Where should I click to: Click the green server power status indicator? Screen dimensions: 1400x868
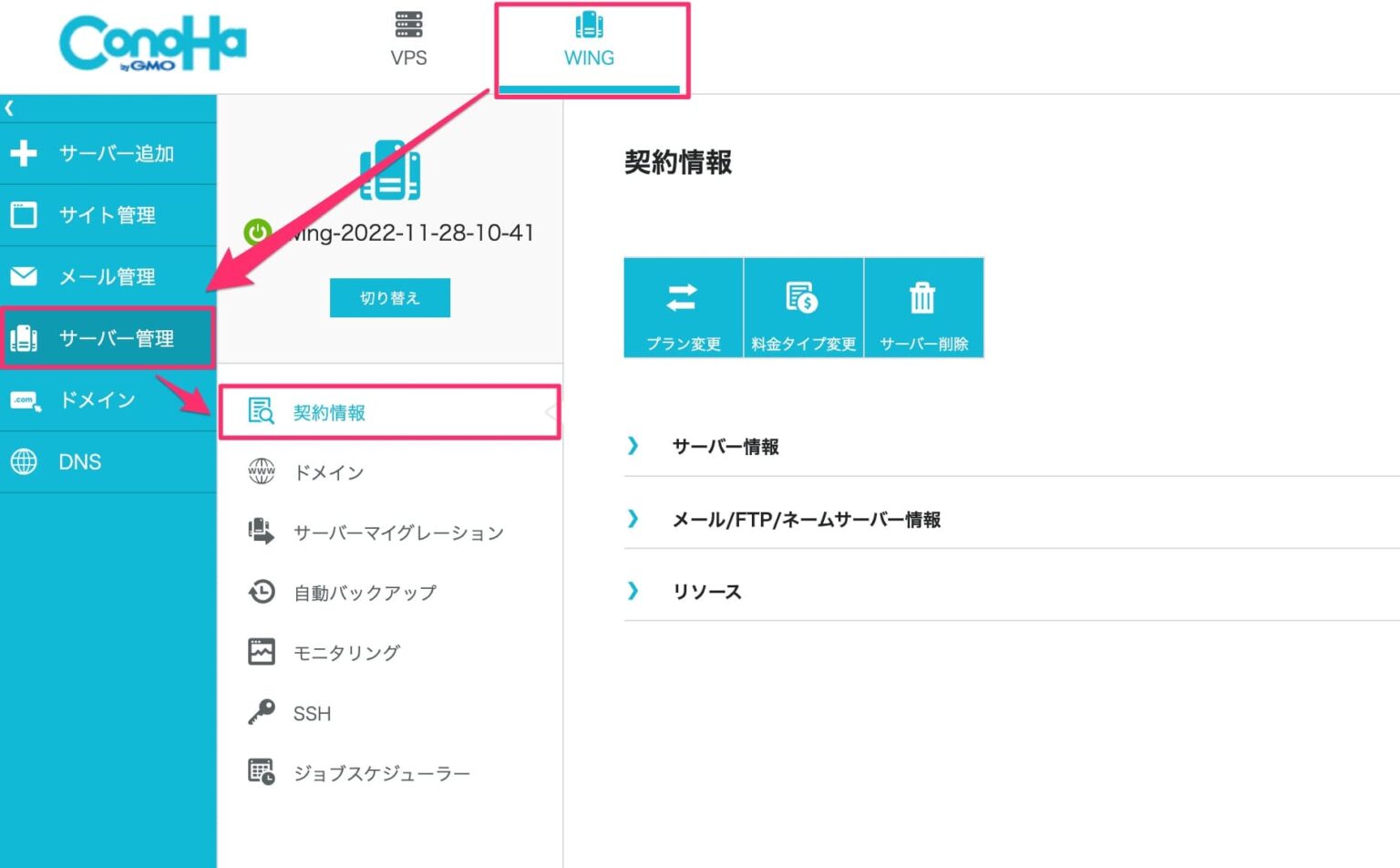[257, 232]
